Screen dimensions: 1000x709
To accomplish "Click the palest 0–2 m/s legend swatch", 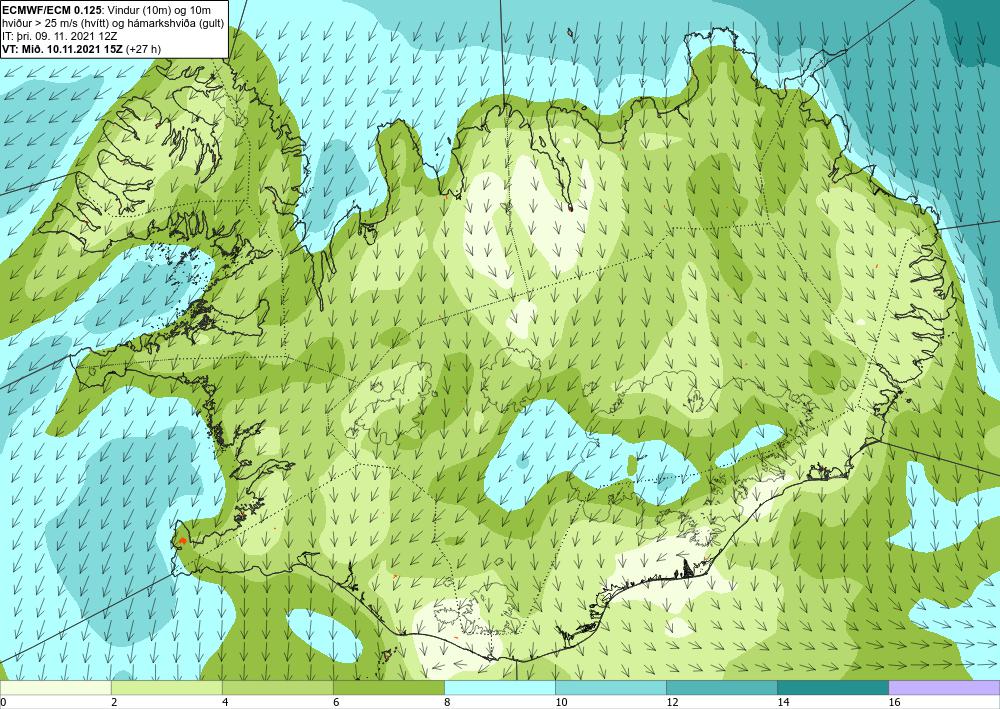I will (x=55, y=688).
